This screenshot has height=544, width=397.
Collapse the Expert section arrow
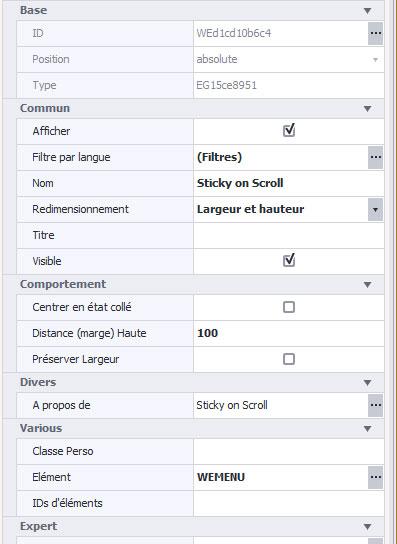tap(368, 527)
